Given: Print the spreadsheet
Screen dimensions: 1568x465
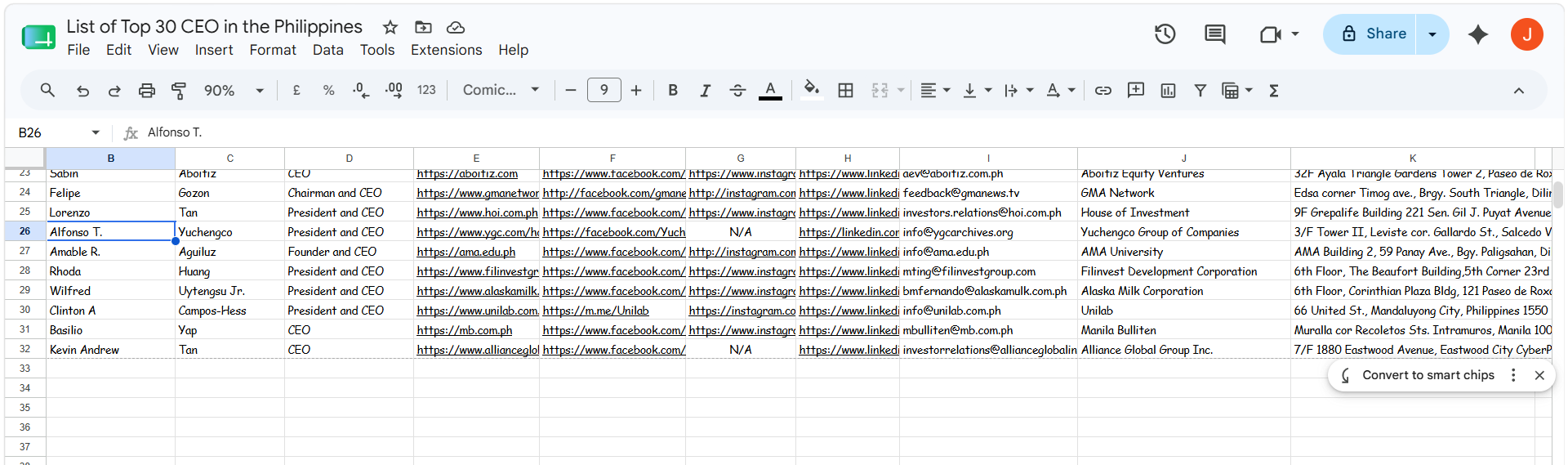Looking at the screenshot, I should (x=147, y=90).
